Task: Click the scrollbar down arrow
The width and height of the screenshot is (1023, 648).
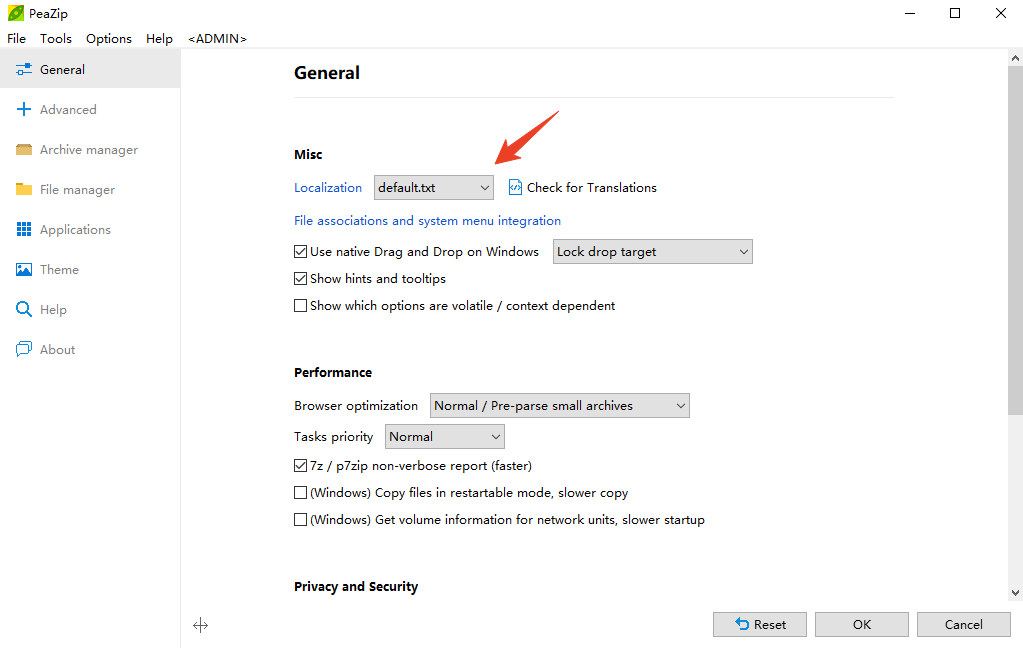Action: tap(1015, 593)
